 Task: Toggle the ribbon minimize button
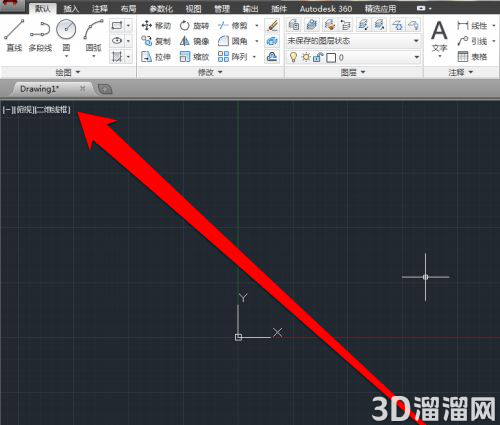[x=421, y=8]
